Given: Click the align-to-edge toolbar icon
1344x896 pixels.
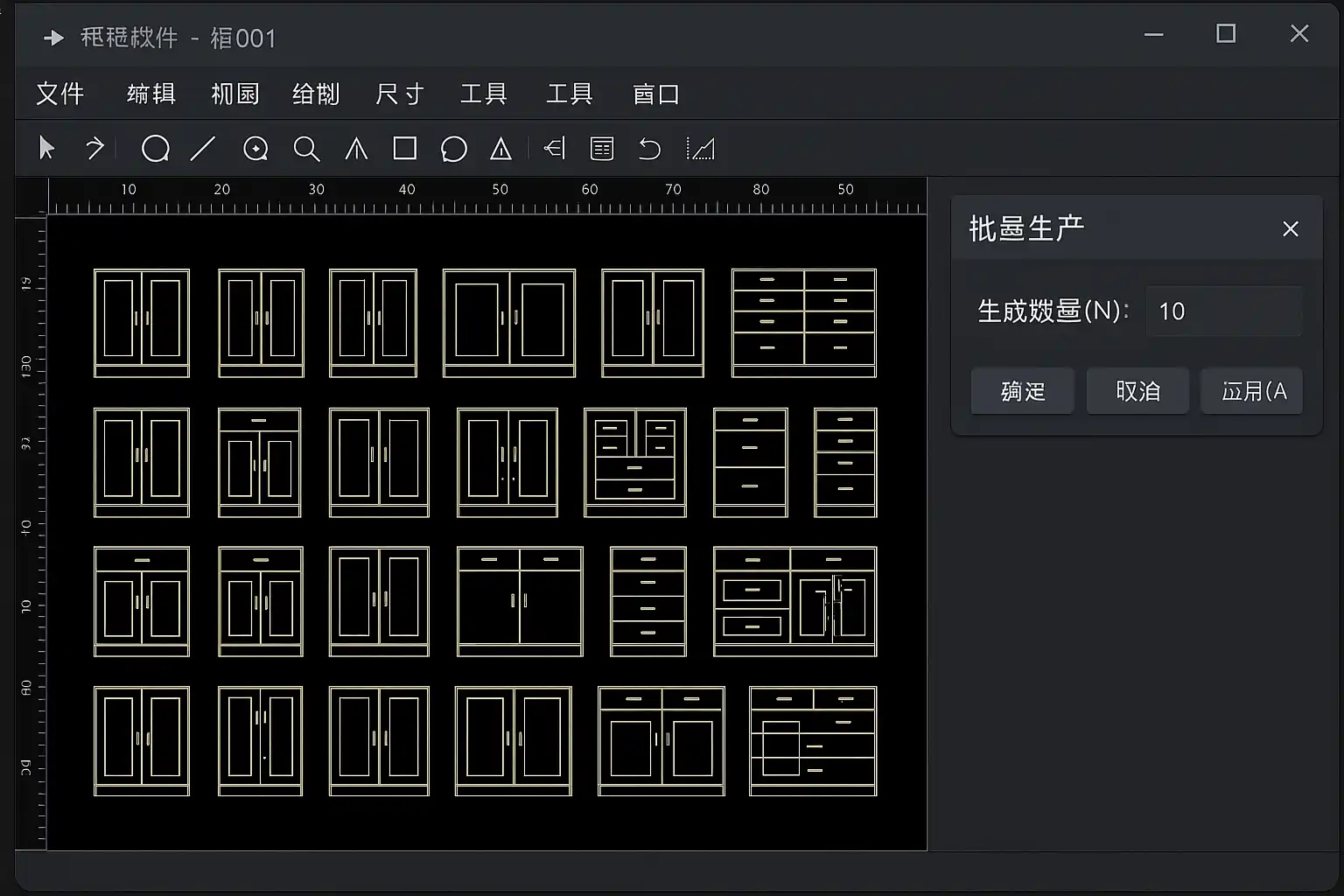Looking at the screenshot, I should pyautogui.click(x=555, y=148).
